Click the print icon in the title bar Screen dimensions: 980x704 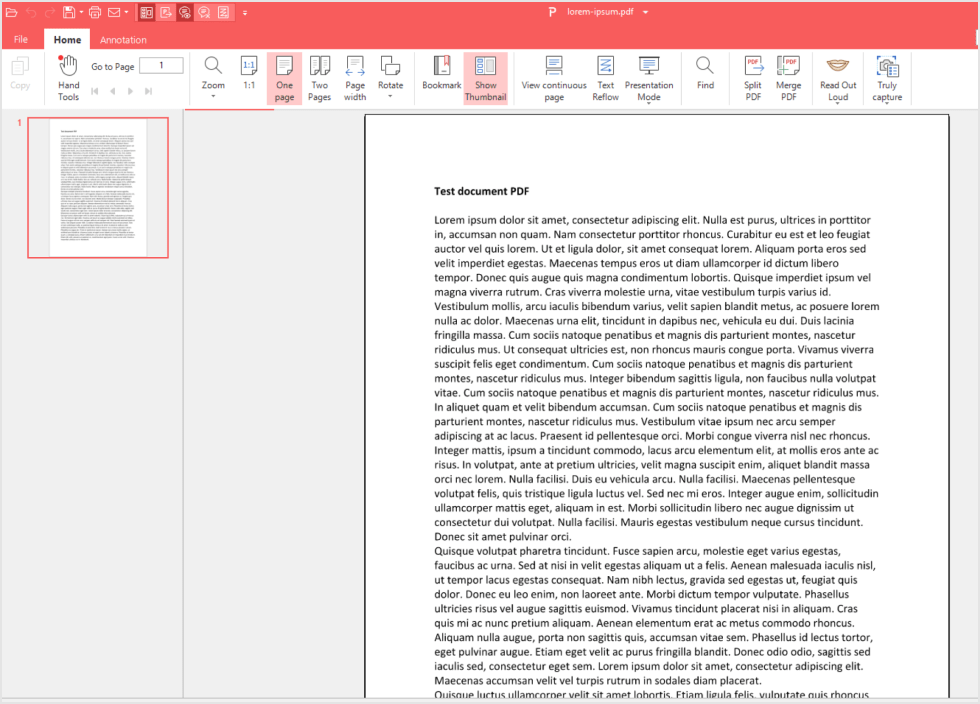(95, 12)
